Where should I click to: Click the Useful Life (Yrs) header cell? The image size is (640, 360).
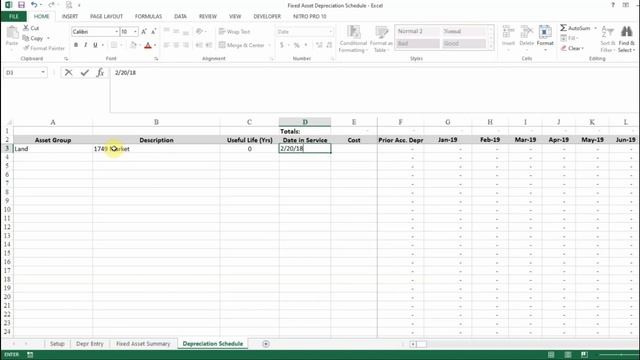coord(249,140)
